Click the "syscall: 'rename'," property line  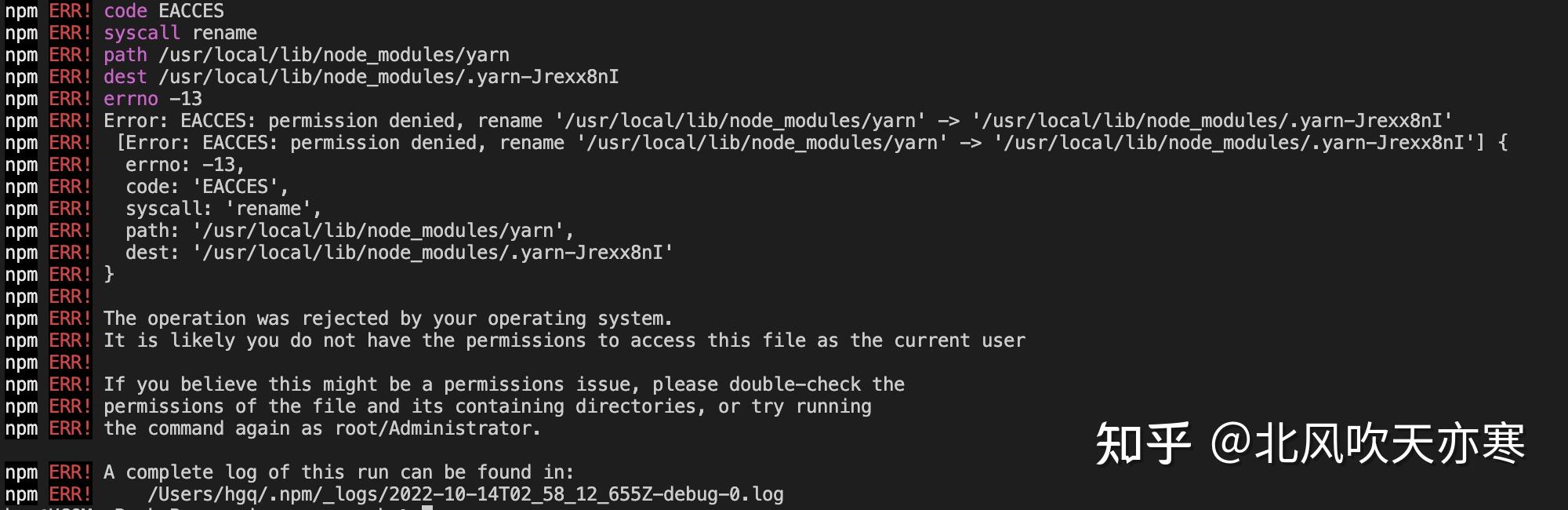(223, 209)
